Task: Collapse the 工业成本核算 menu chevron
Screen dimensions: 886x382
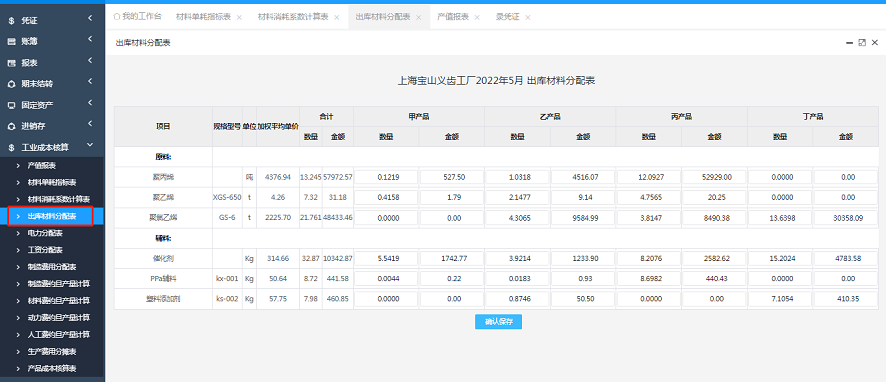Action: [x=90, y=146]
